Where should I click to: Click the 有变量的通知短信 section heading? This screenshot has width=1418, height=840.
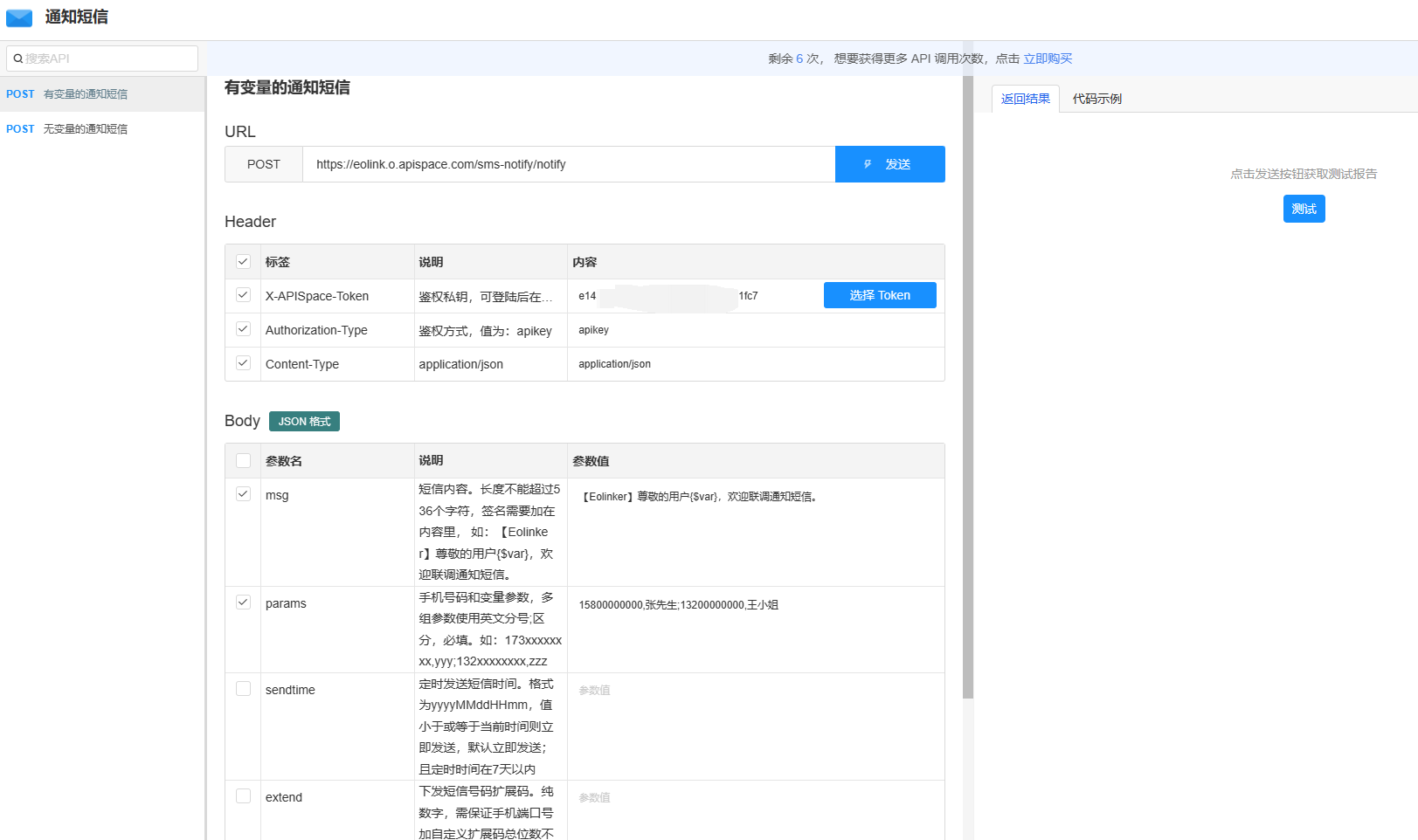click(287, 87)
